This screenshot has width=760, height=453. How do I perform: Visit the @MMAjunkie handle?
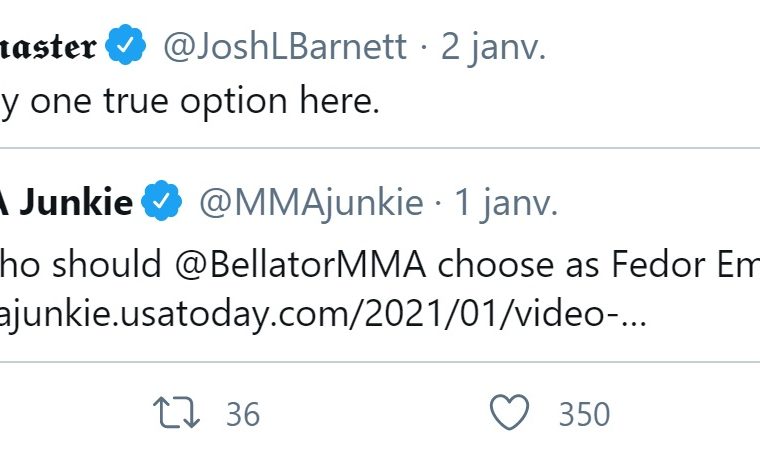311,203
